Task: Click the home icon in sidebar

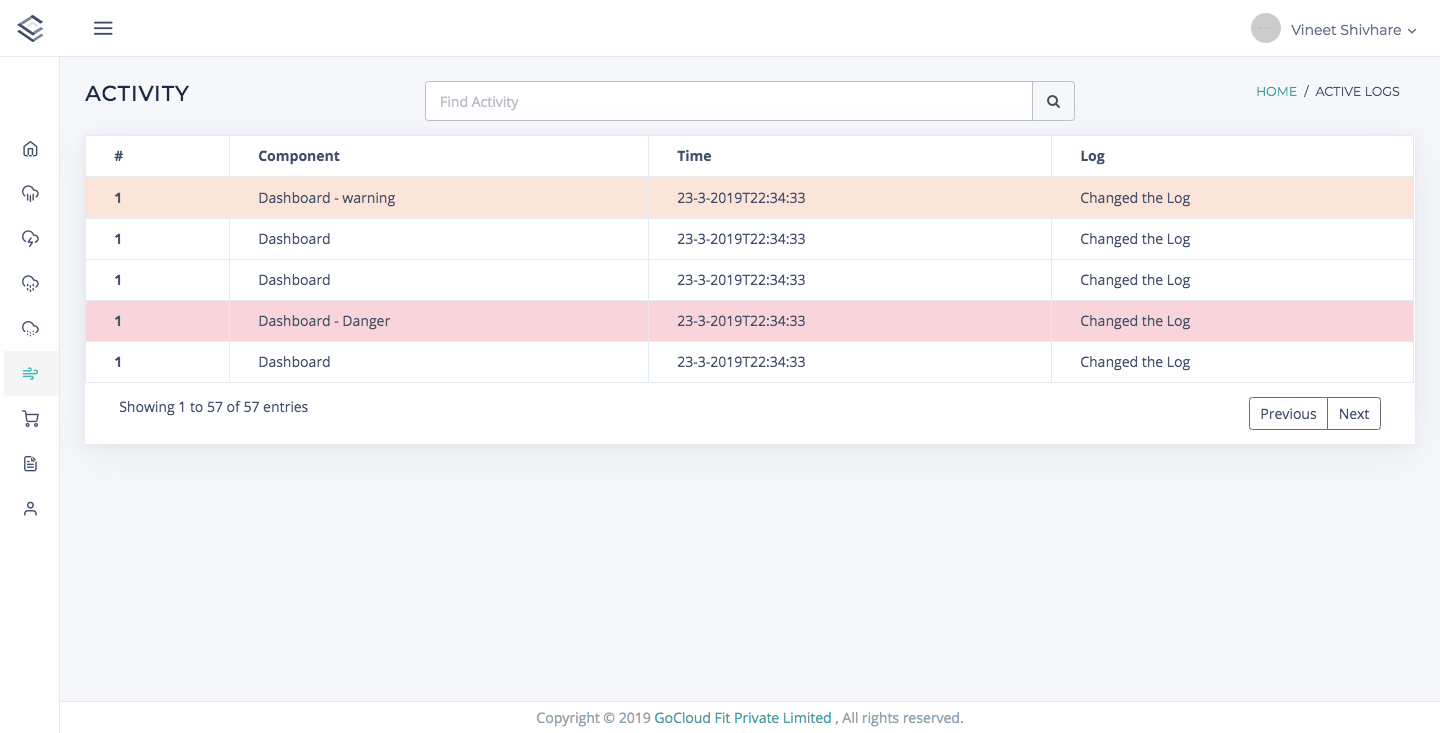Action: tap(30, 149)
